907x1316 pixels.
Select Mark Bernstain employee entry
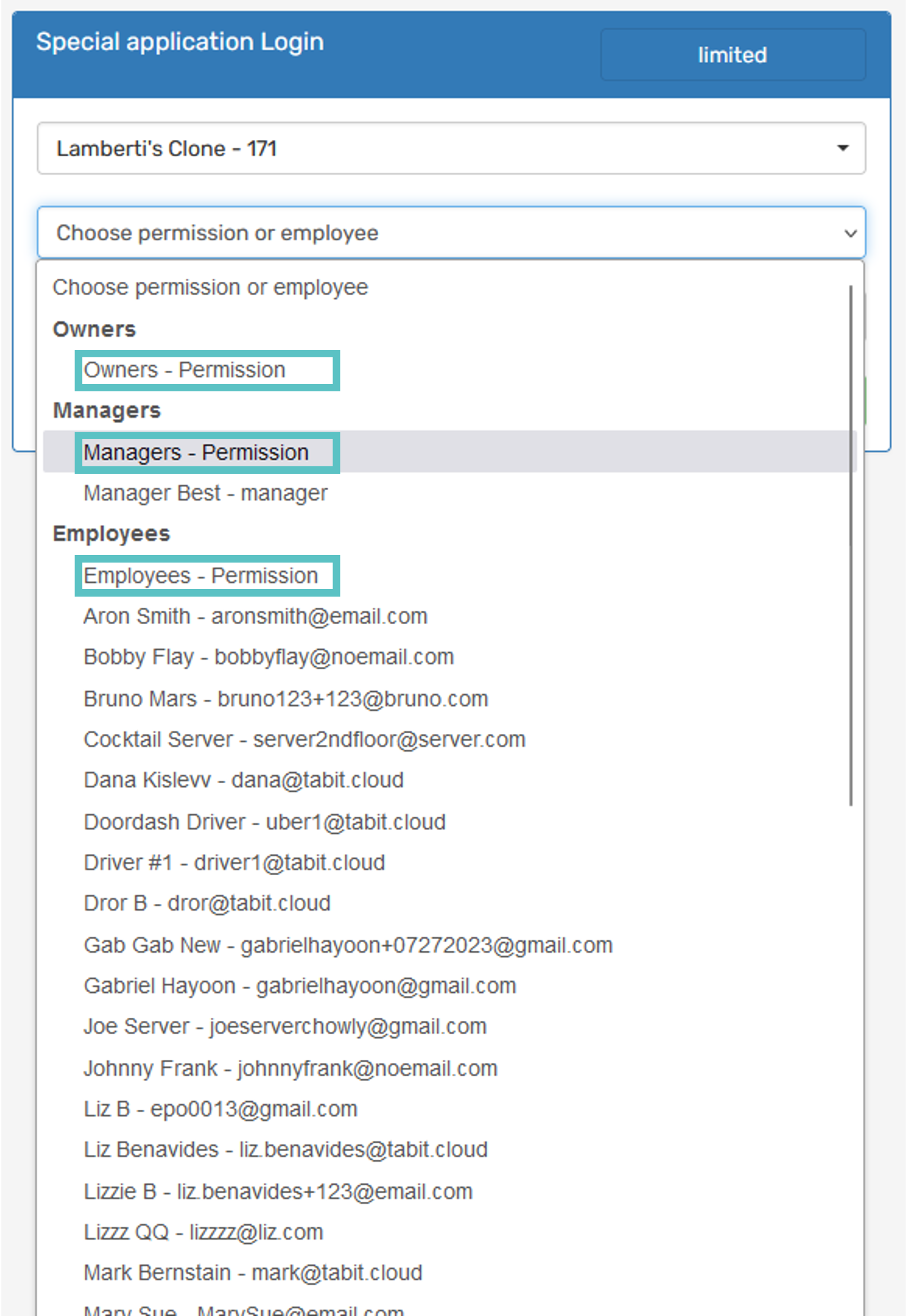(253, 1273)
